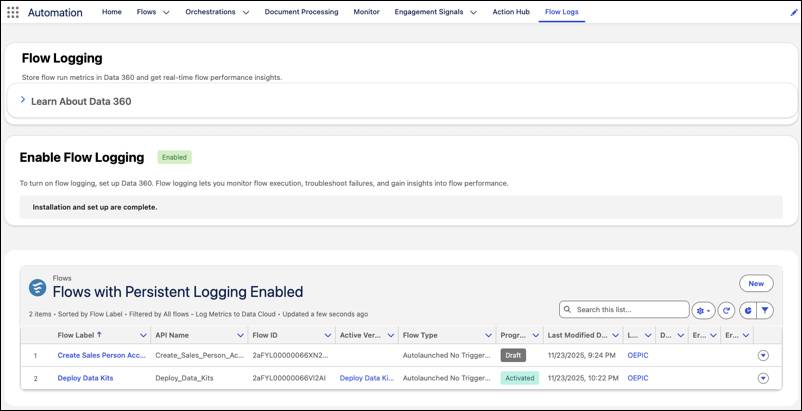Click Installation and set up are complete message
Viewport: 802px width, 411px height.
point(95,208)
